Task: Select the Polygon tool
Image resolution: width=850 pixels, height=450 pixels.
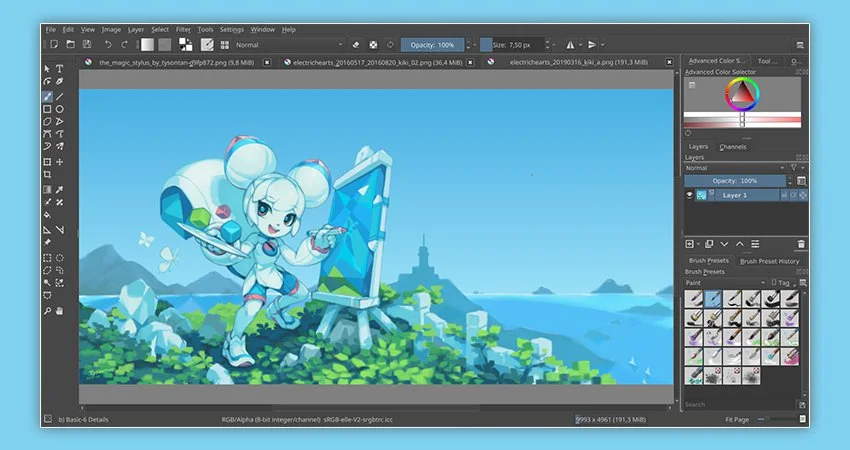Action: [x=47, y=121]
